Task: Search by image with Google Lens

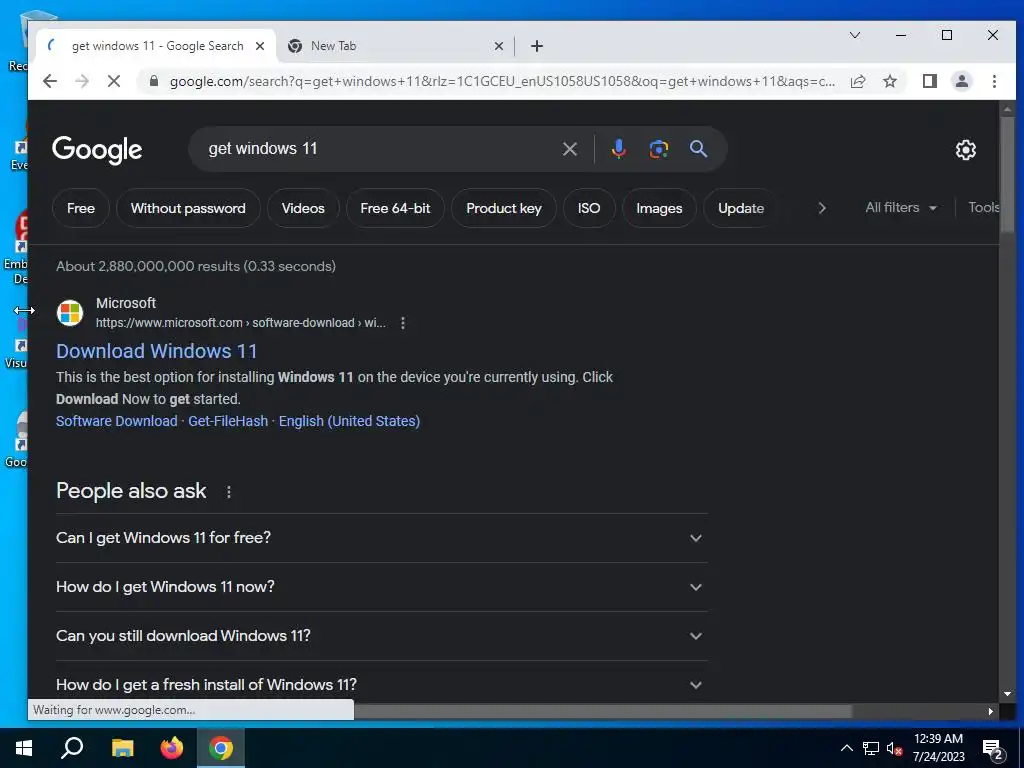Action: pyautogui.click(x=658, y=149)
